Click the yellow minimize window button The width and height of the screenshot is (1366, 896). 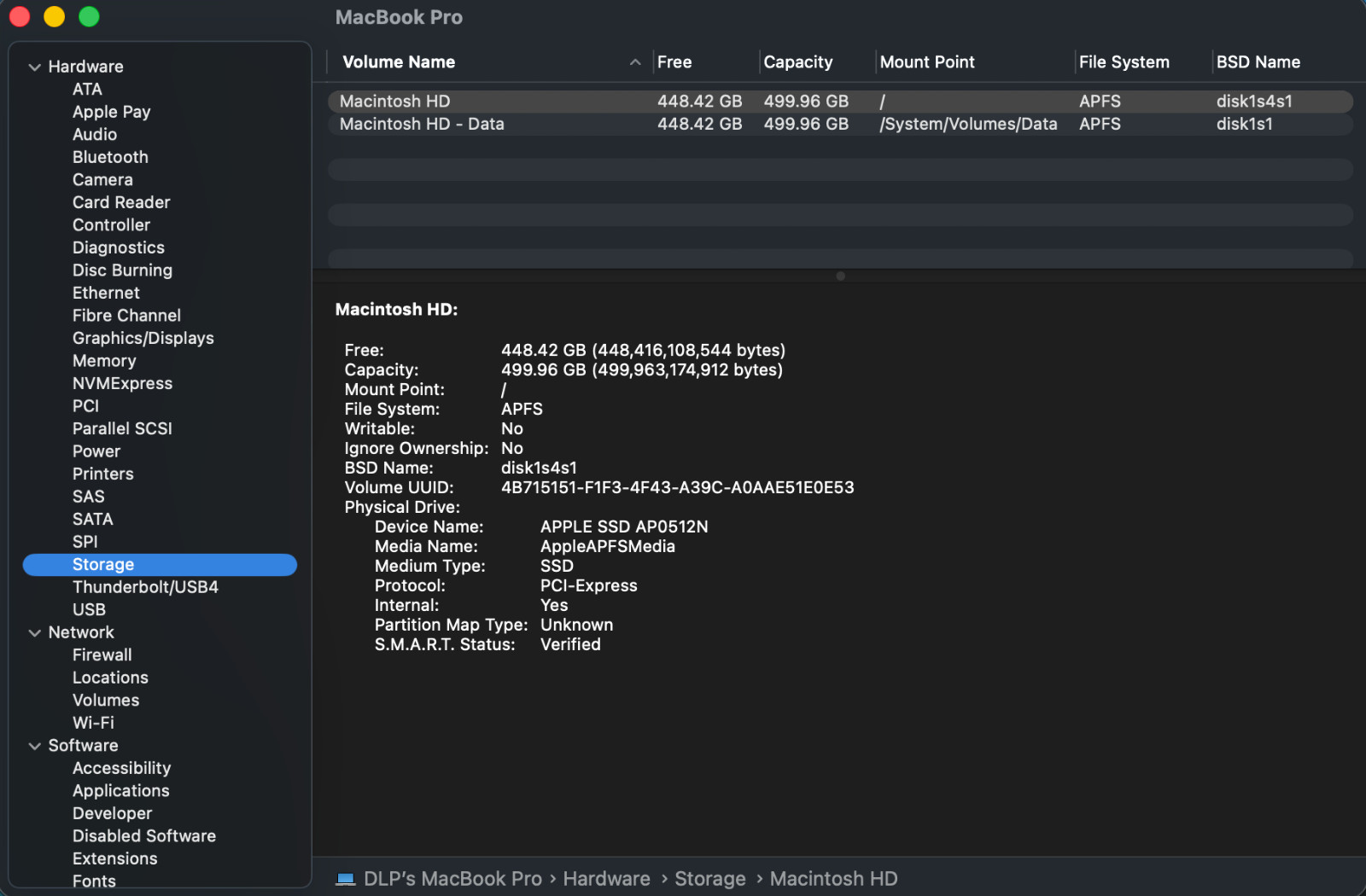coord(54,17)
